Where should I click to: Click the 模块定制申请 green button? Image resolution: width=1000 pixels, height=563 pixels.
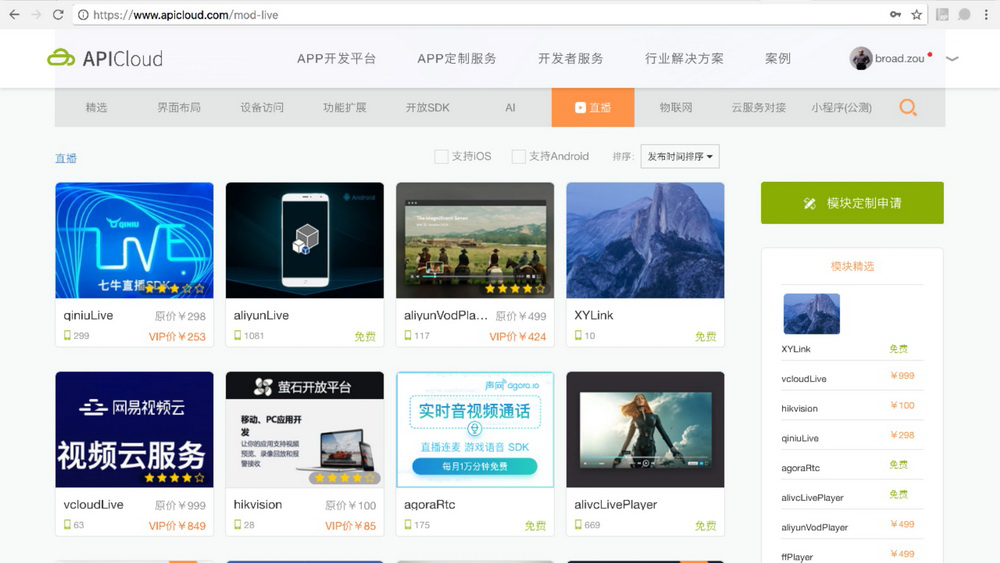click(x=852, y=203)
